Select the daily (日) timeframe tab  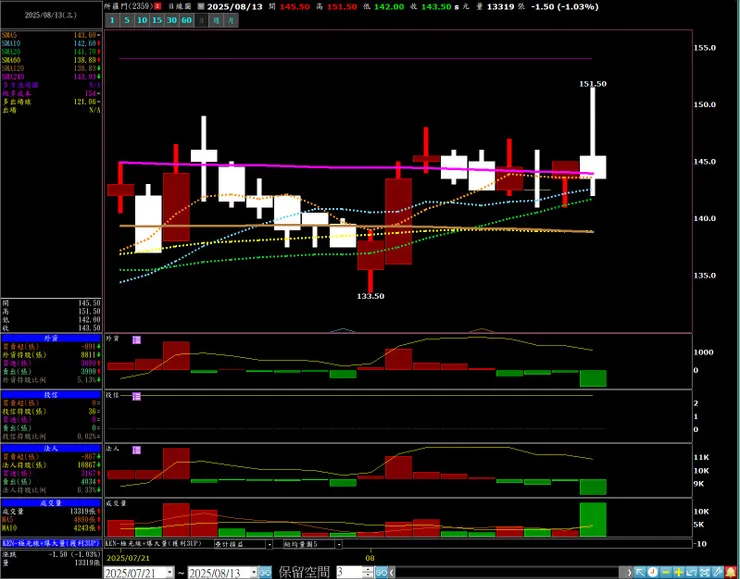click(x=202, y=20)
